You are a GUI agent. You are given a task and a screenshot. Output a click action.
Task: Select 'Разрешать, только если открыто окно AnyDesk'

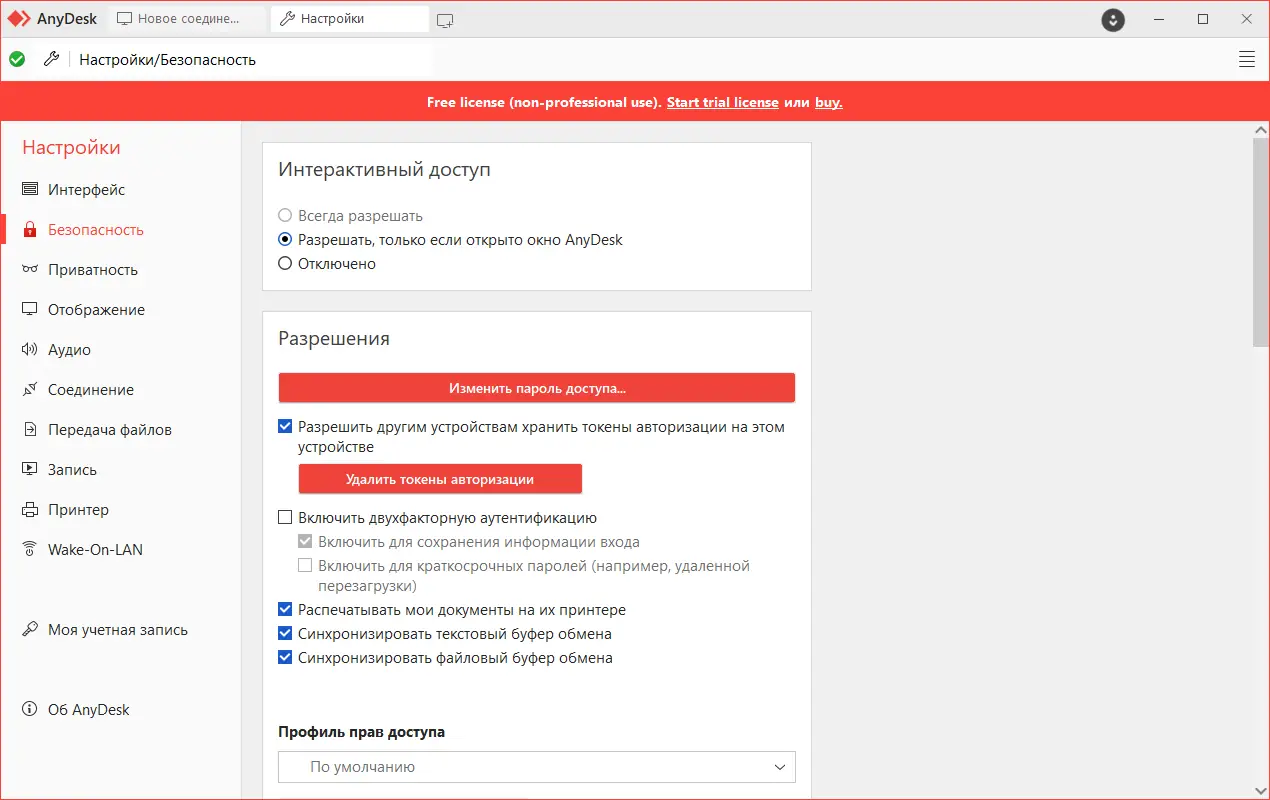(x=285, y=239)
